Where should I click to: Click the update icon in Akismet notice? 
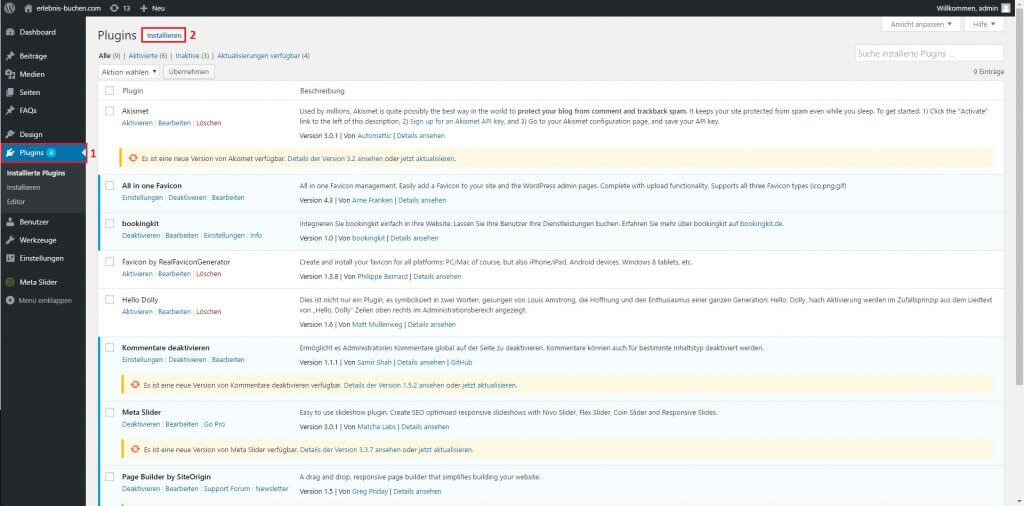tap(135, 158)
